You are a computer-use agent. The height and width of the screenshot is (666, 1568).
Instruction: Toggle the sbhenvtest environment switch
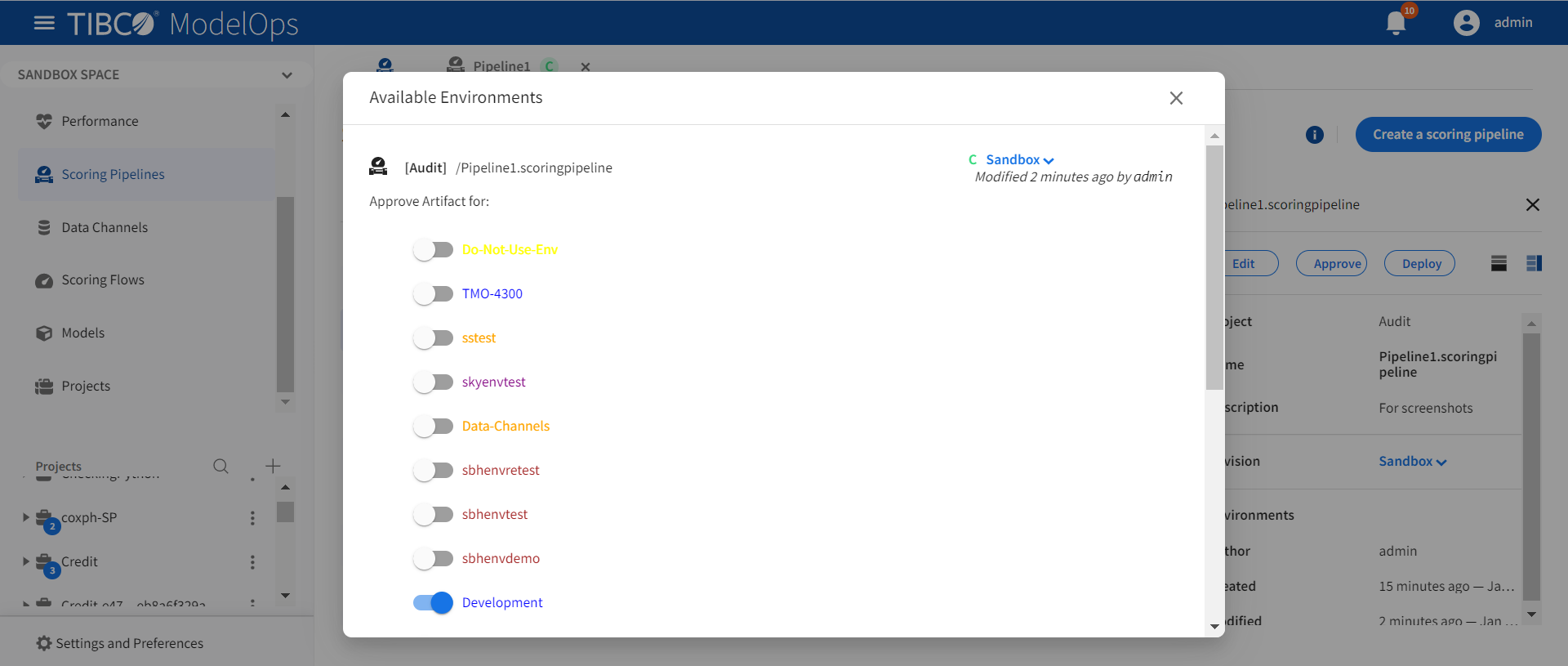pyautogui.click(x=433, y=515)
